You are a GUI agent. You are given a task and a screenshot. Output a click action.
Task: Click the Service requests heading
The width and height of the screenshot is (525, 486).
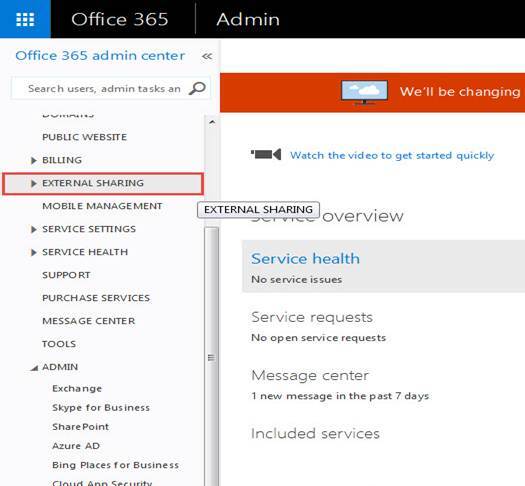coord(312,317)
